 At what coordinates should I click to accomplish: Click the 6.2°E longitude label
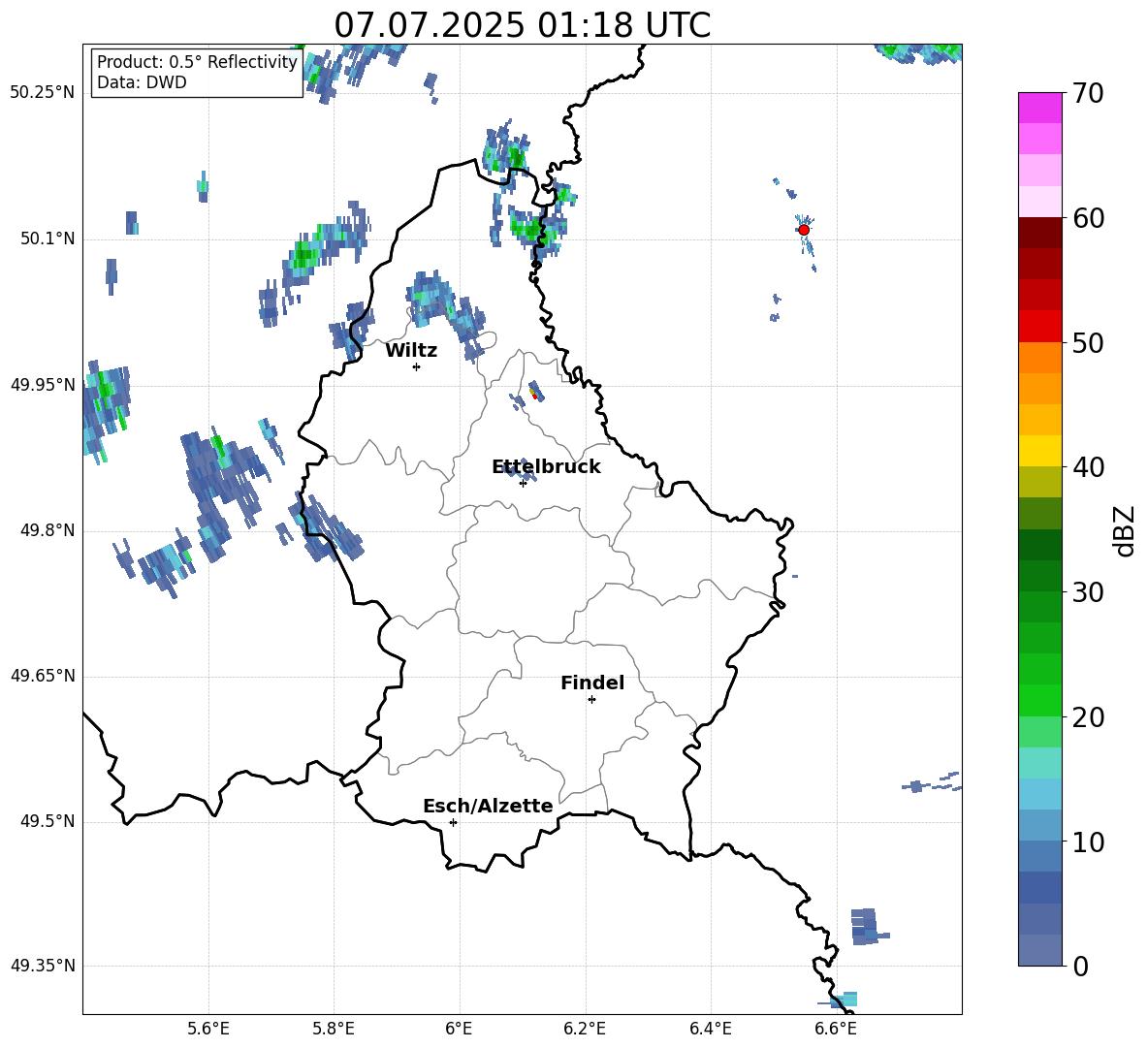point(585,1029)
